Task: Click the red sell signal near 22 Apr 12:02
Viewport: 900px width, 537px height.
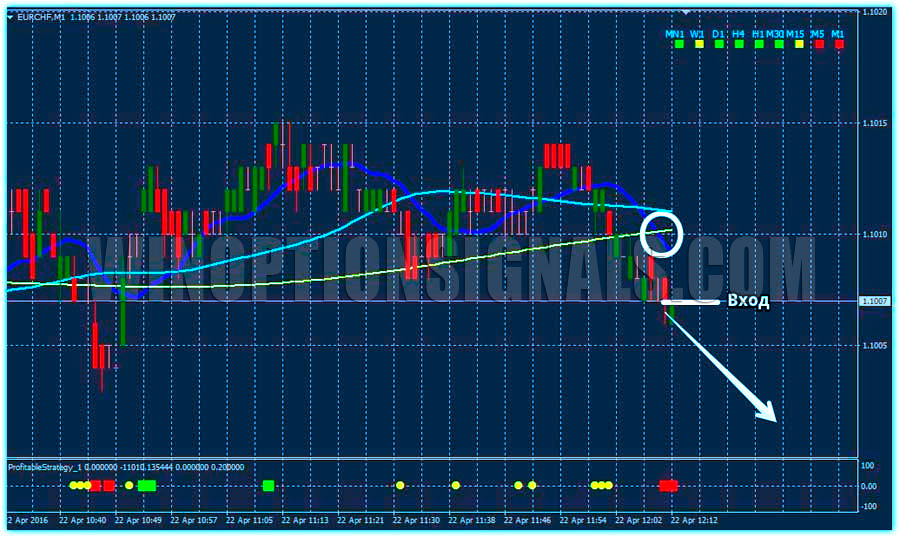Action: click(x=669, y=486)
